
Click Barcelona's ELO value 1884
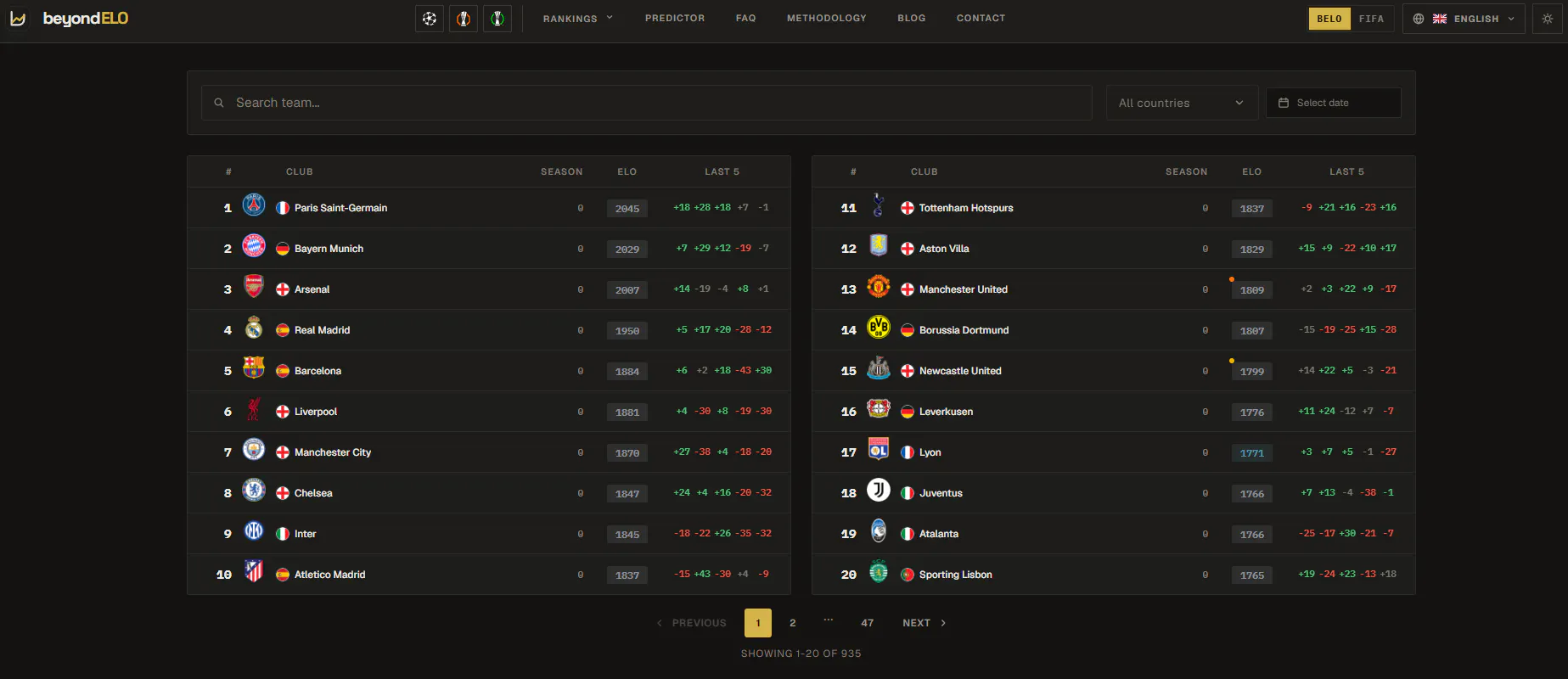pyautogui.click(x=627, y=372)
